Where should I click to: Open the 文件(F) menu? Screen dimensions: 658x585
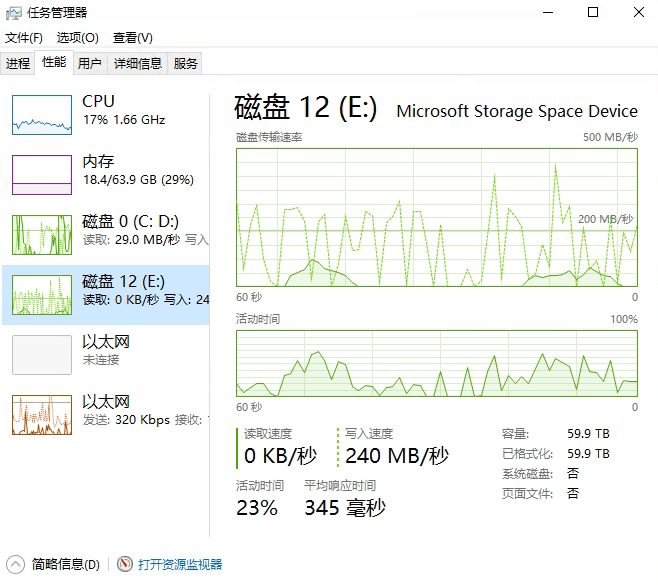point(24,38)
